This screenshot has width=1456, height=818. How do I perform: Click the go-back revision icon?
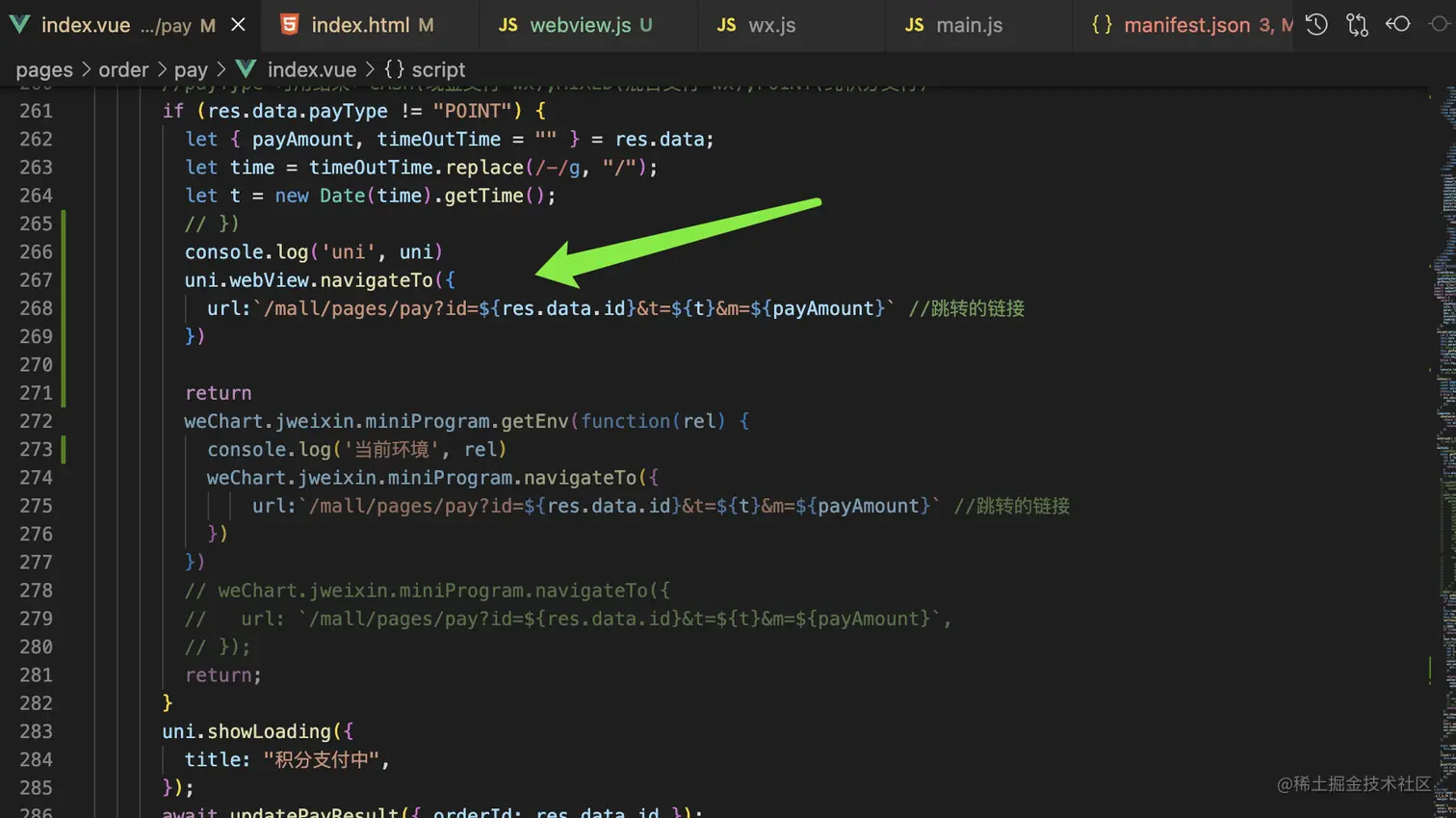(x=1398, y=24)
